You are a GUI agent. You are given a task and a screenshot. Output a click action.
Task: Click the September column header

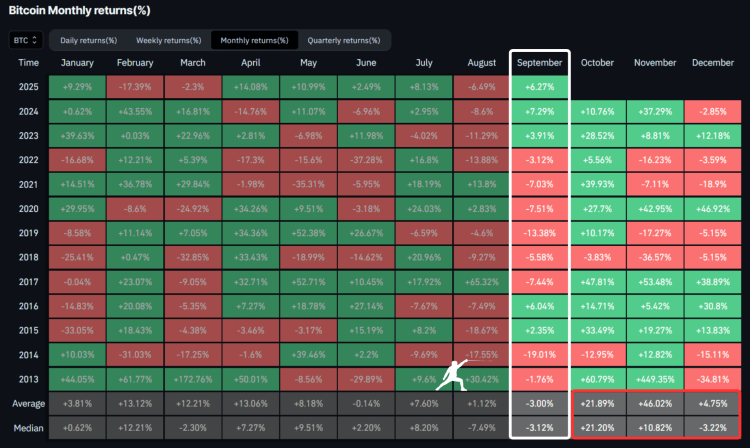[539, 62]
